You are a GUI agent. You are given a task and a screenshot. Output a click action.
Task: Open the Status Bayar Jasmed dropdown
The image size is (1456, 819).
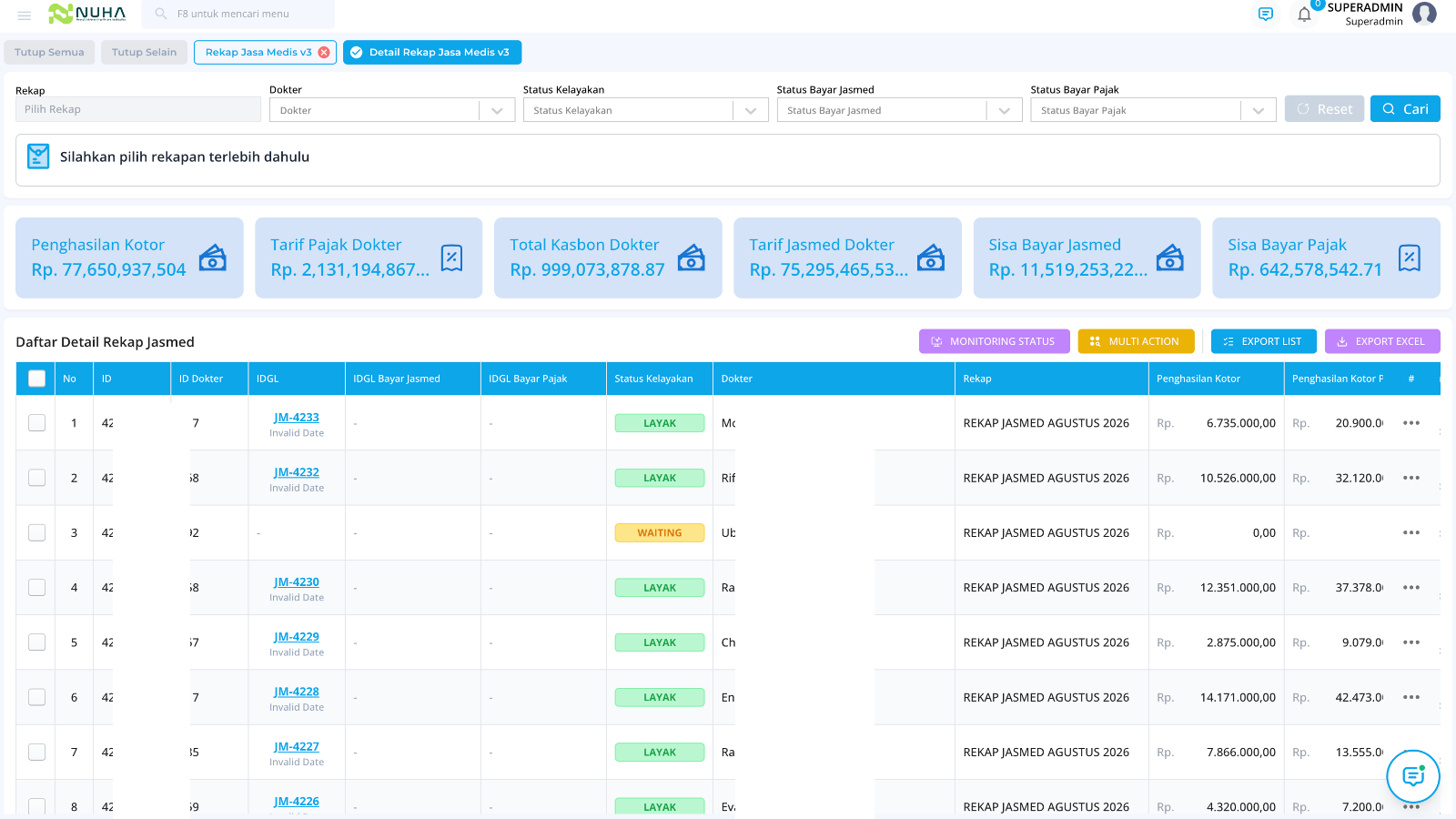click(900, 110)
